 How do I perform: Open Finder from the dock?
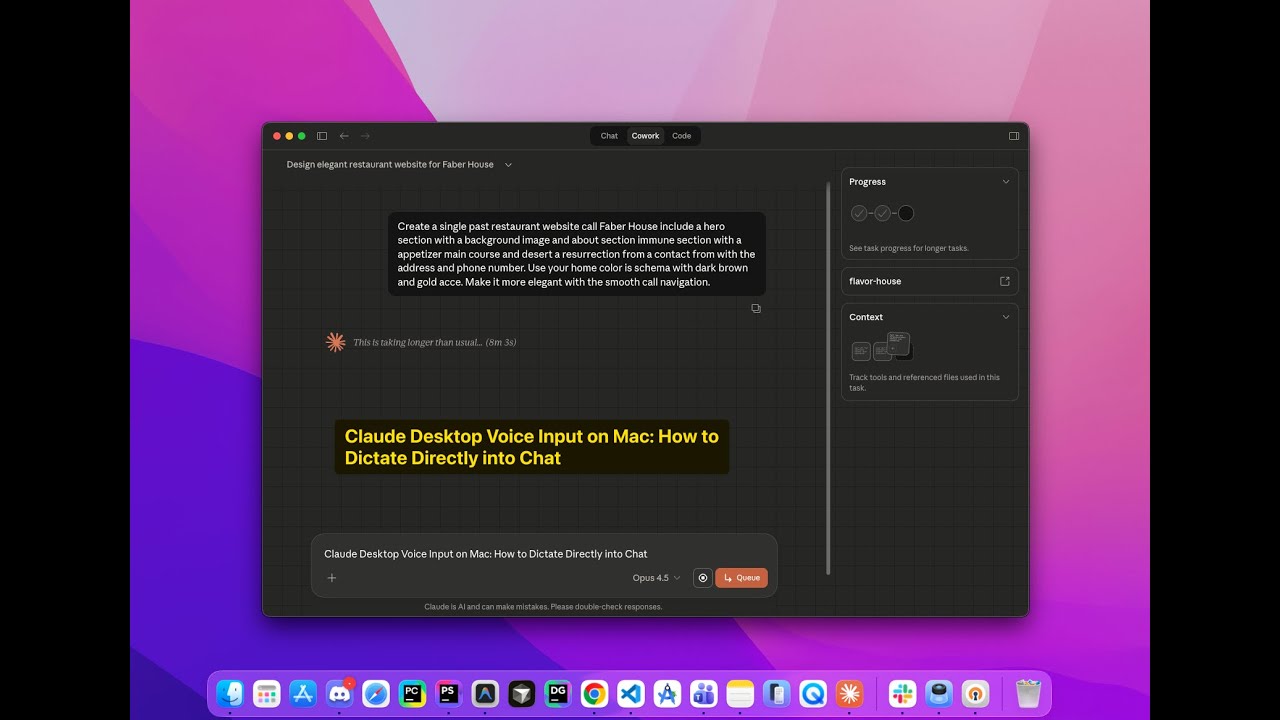(231, 693)
